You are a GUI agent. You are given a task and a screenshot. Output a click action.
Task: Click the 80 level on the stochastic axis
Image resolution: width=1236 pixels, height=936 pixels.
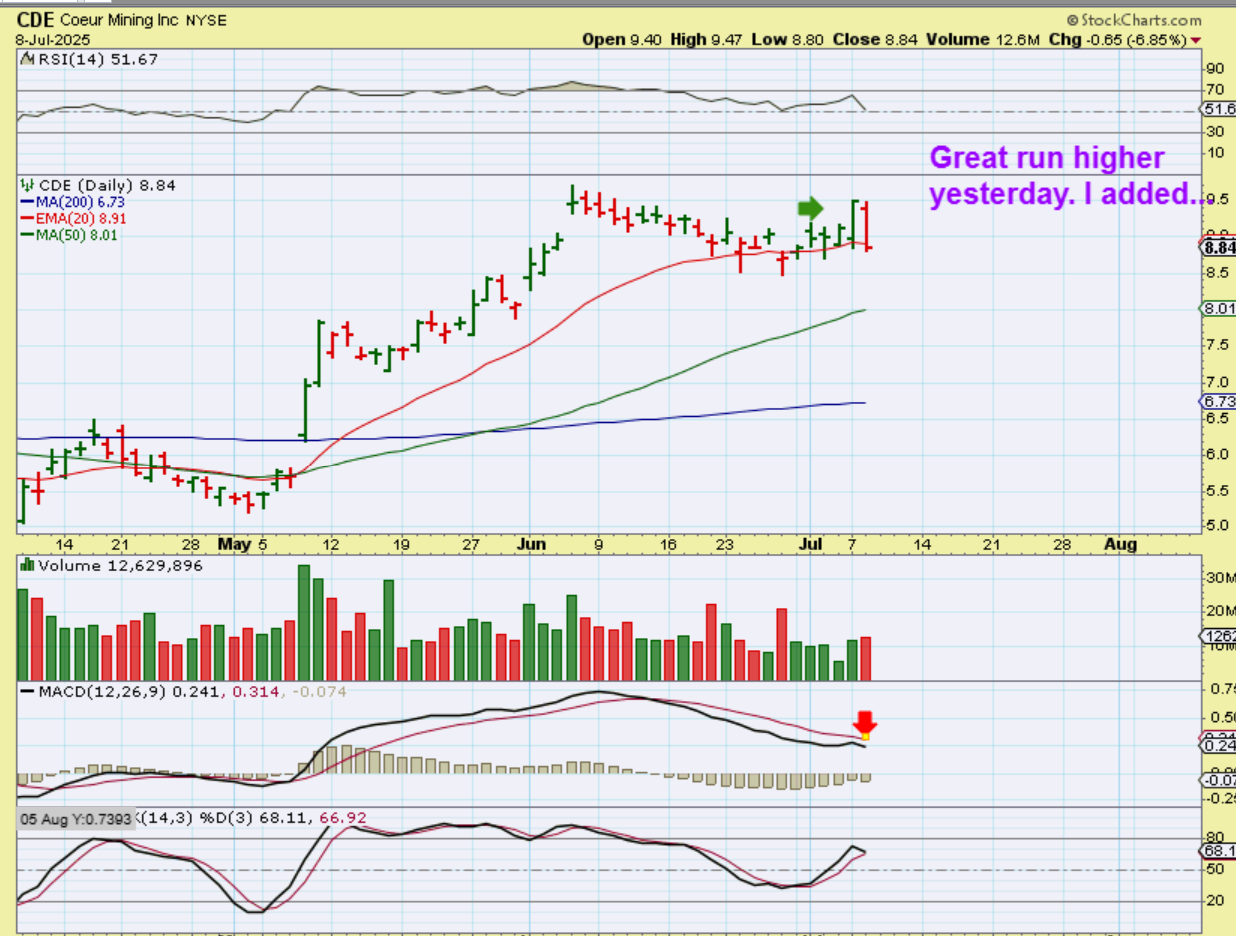click(1215, 839)
